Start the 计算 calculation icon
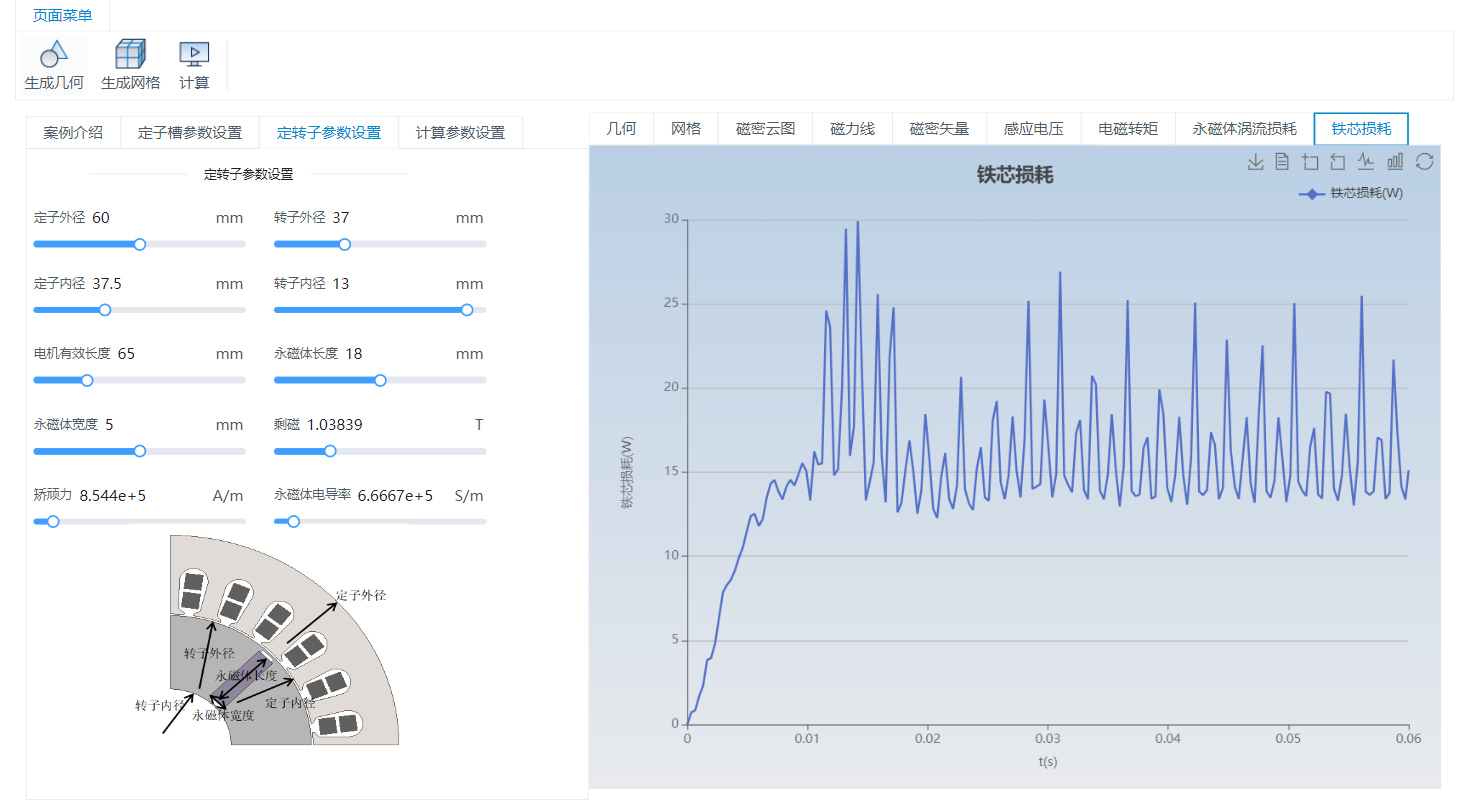This screenshot has width=1458, height=811. [194, 55]
